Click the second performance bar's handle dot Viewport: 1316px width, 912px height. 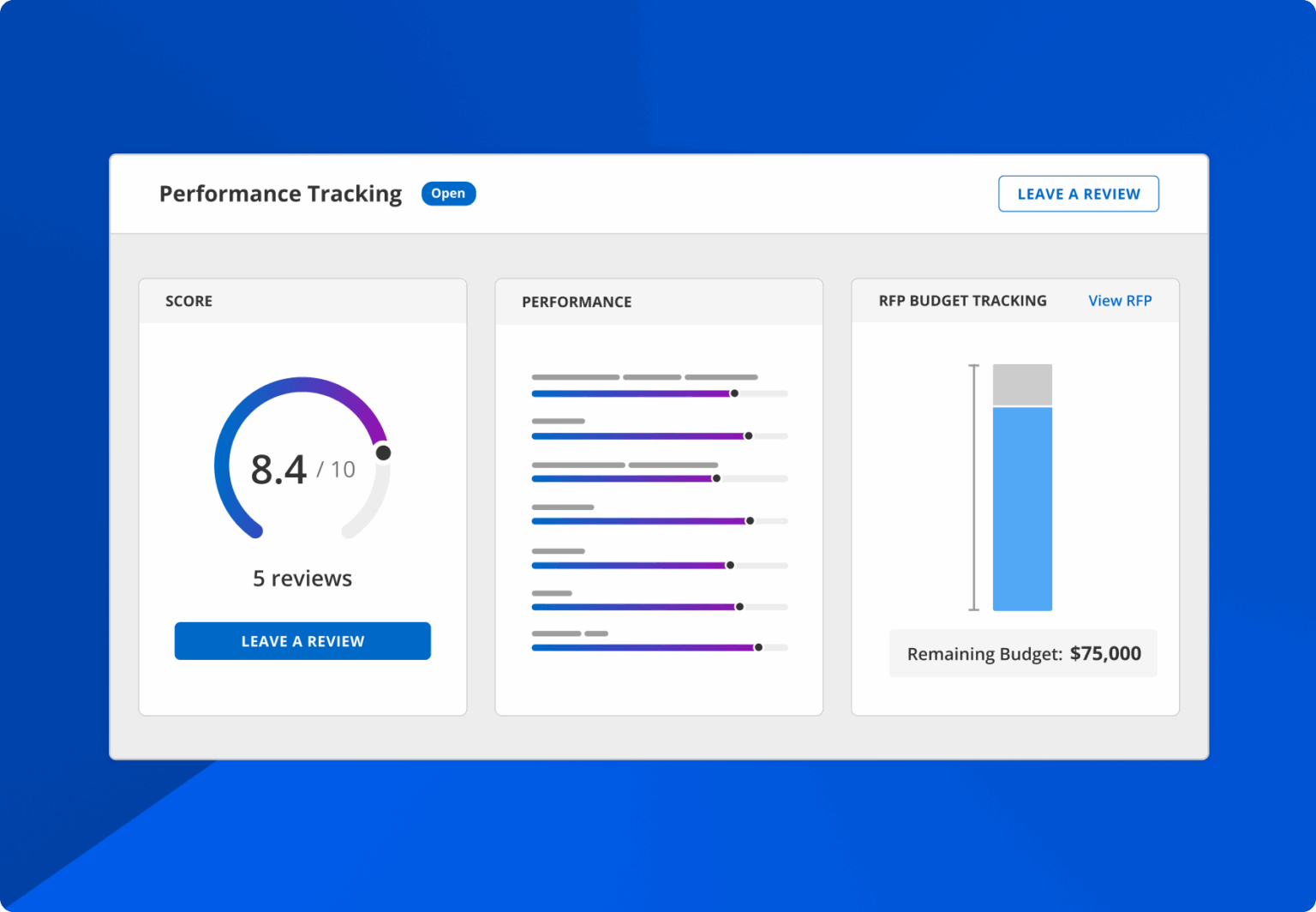pos(749,436)
